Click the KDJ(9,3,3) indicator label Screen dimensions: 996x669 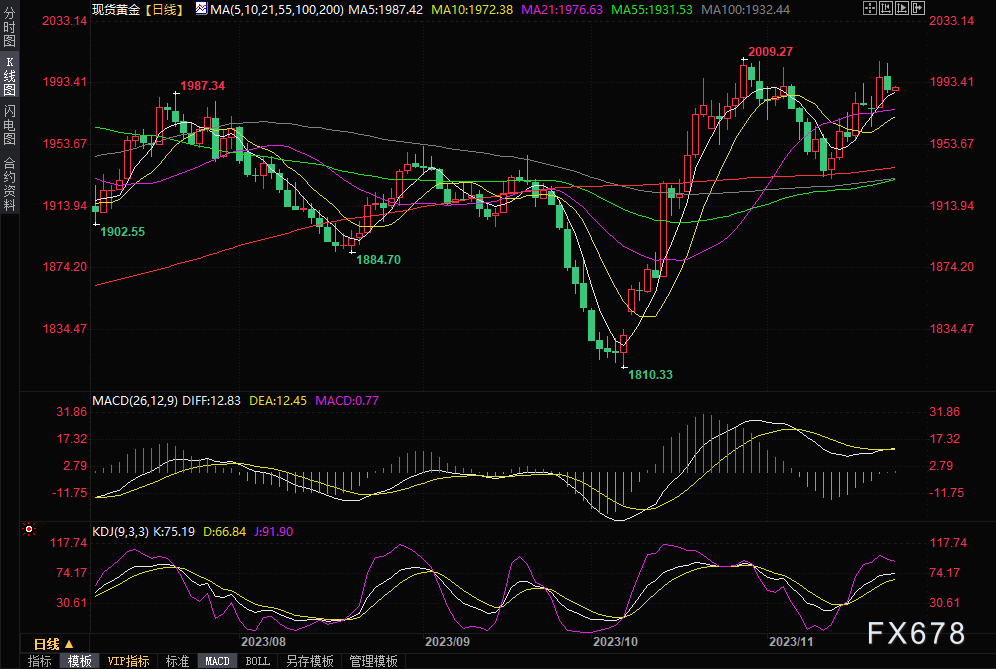pos(120,531)
